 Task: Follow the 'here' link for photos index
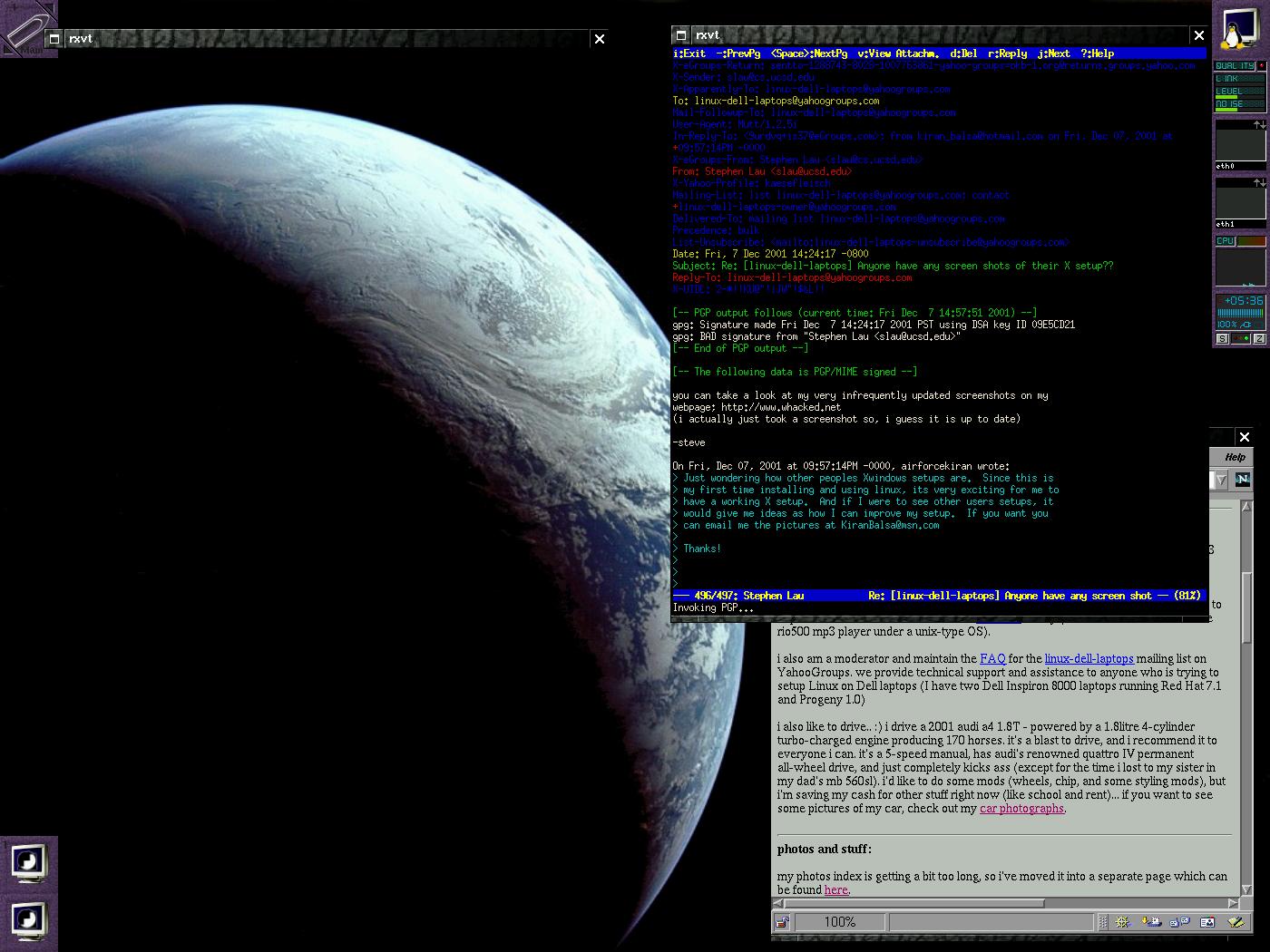[835, 889]
